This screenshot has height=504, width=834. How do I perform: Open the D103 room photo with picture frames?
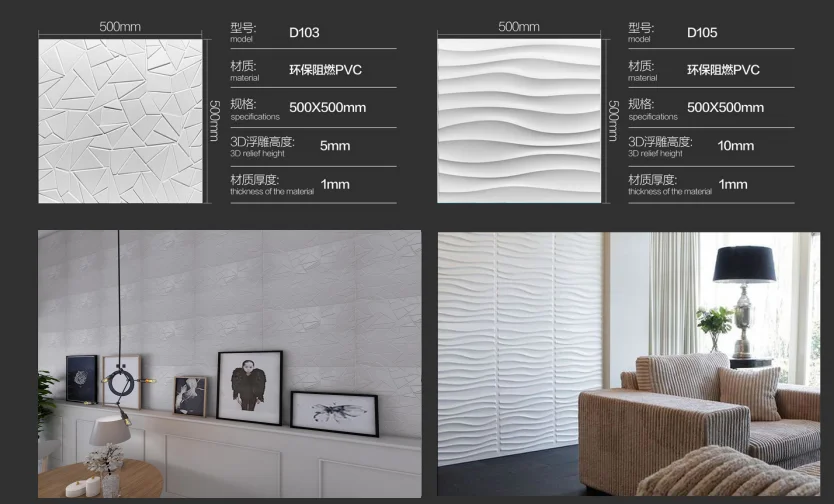[230, 364]
